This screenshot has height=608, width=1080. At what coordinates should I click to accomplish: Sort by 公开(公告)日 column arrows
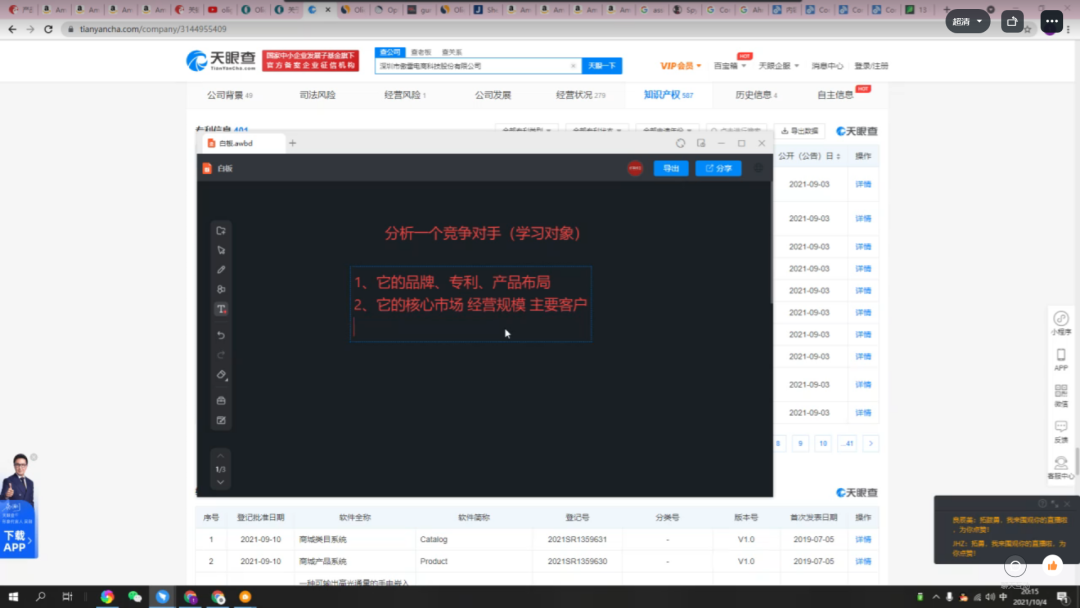(x=838, y=156)
